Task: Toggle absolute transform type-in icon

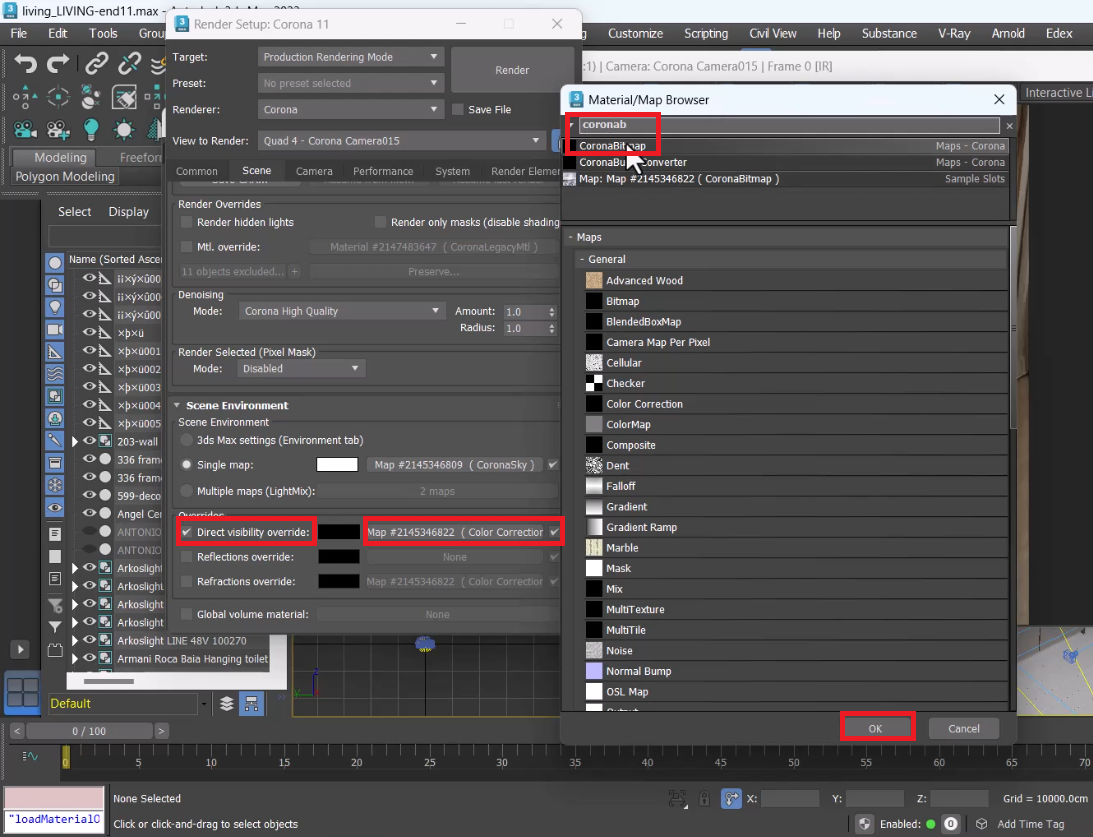Action: pyautogui.click(x=731, y=799)
